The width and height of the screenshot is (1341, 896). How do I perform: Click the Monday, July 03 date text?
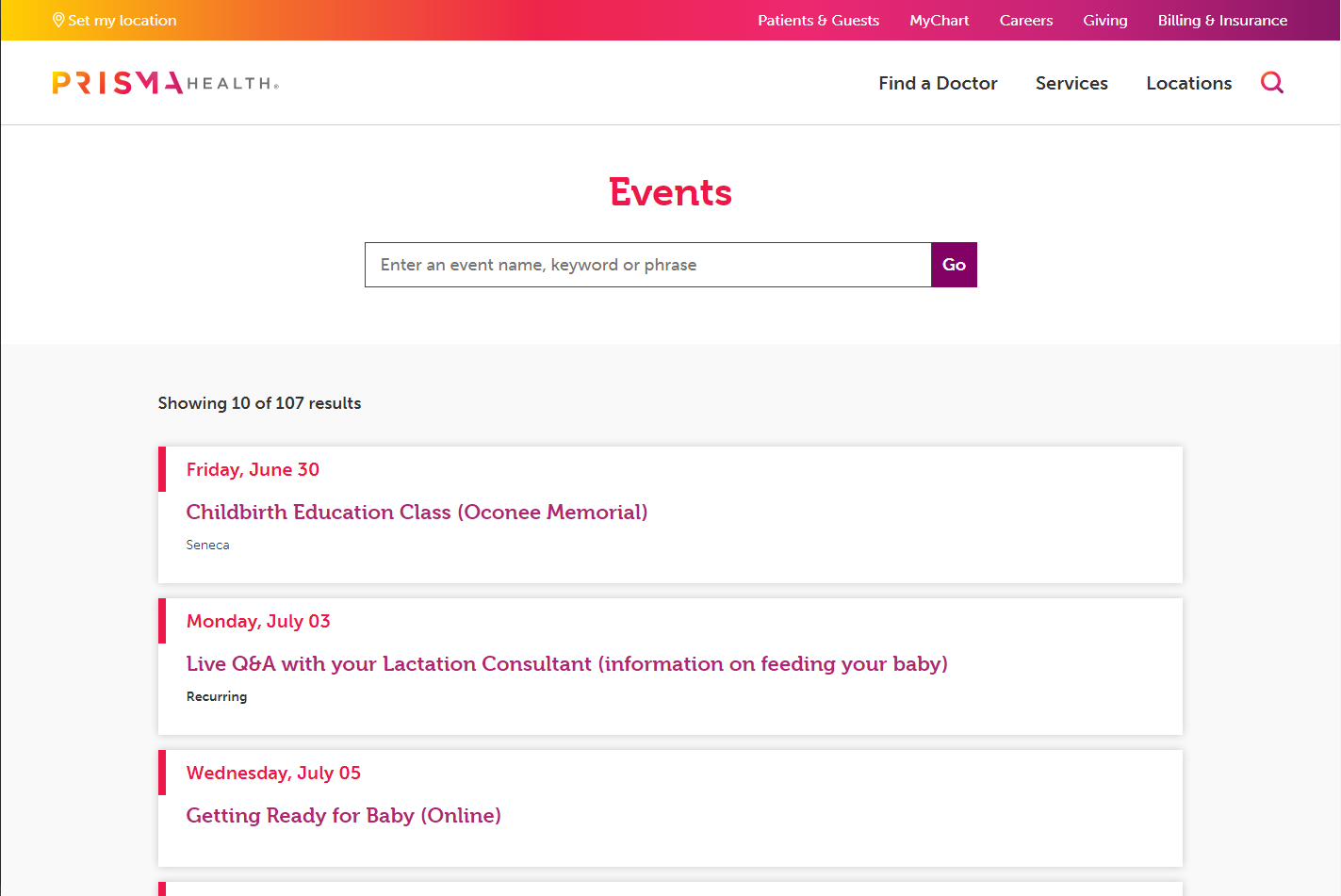coord(258,621)
